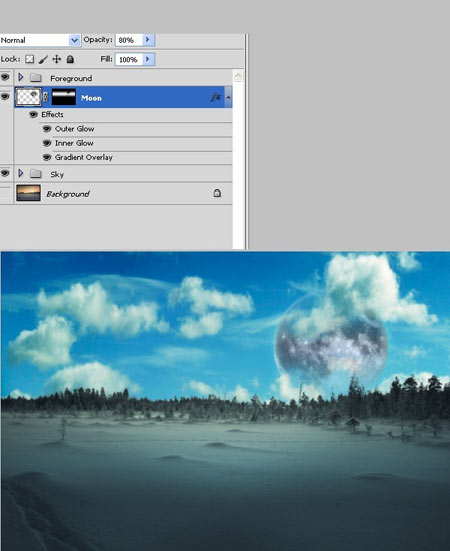Hide the Inner Glow effect
This screenshot has width=450, height=551.
[47, 143]
